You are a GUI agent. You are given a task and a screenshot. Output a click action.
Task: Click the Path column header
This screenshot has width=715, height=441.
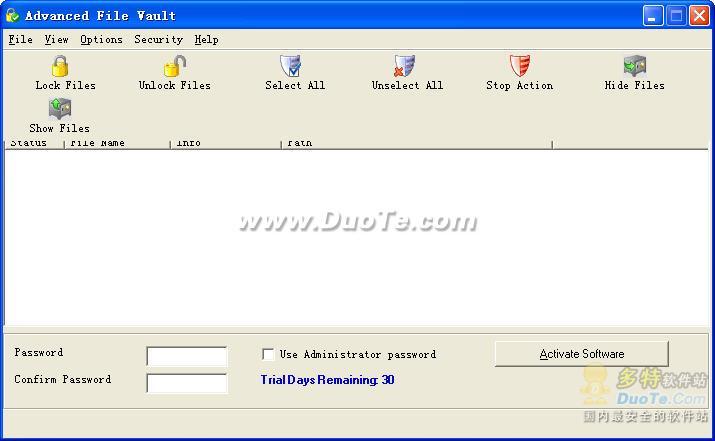(x=415, y=144)
